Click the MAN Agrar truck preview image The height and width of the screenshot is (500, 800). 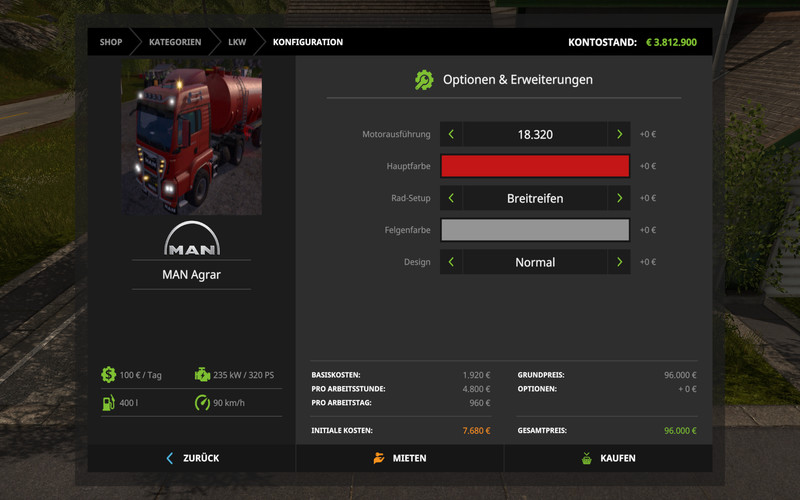click(192, 137)
